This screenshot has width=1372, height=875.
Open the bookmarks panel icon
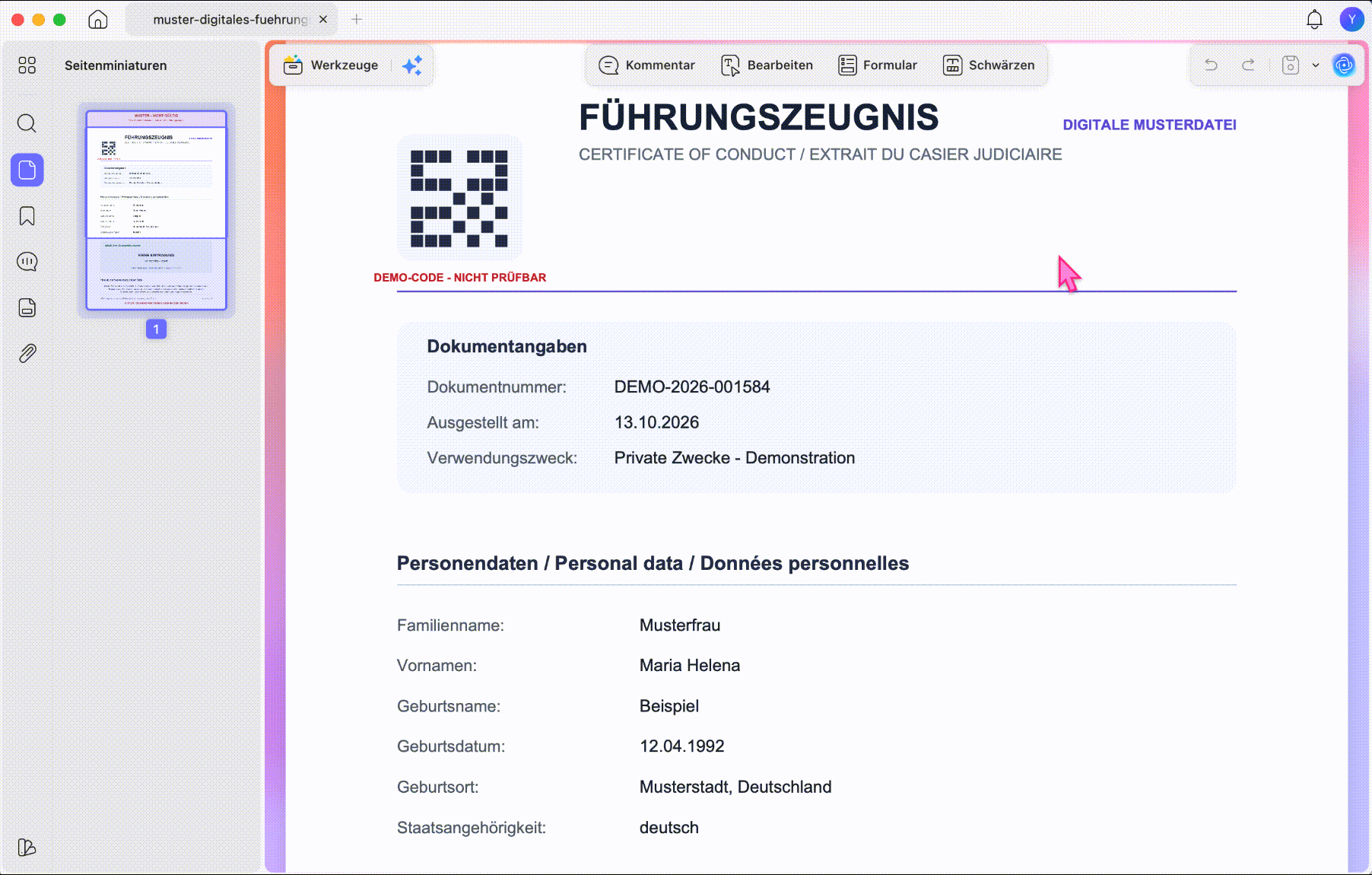pyautogui.click(x=27, y=216)
